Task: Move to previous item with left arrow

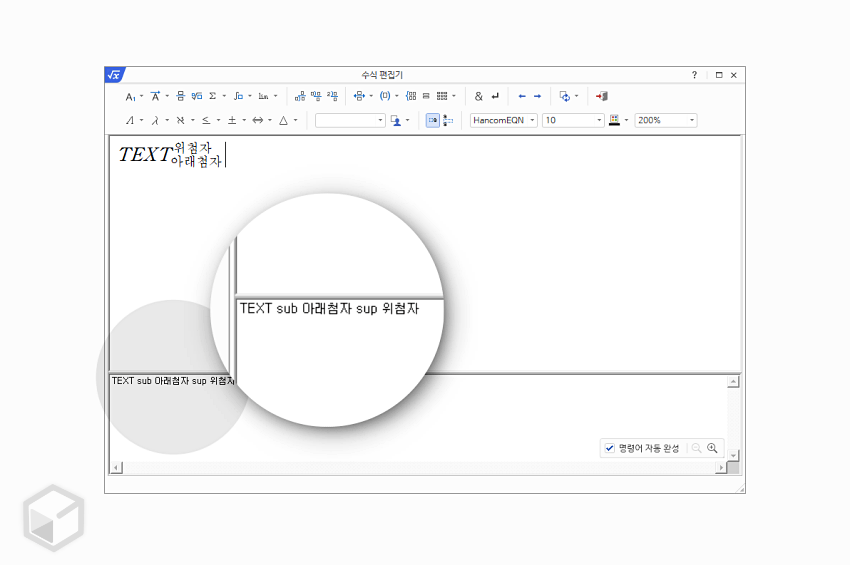Action: coord(521,97)
